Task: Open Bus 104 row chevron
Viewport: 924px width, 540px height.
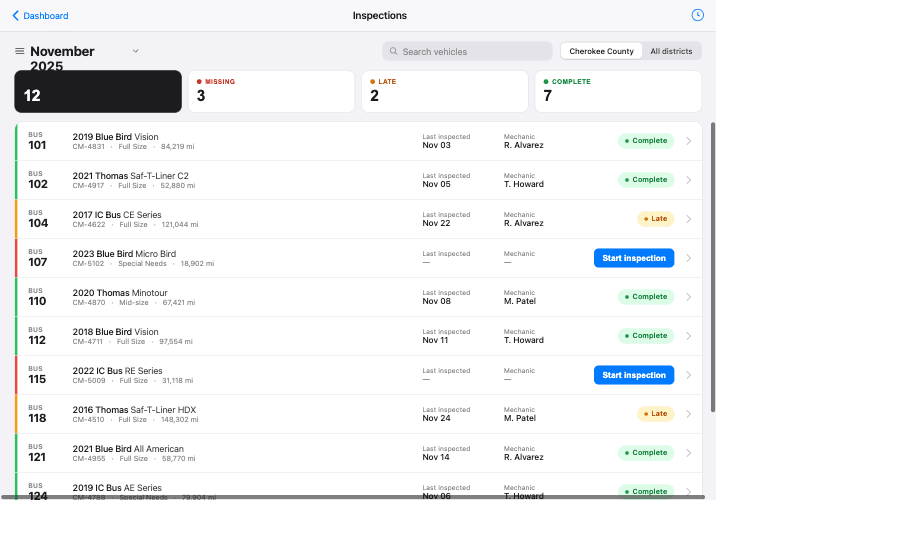Action: pos(688,219)
